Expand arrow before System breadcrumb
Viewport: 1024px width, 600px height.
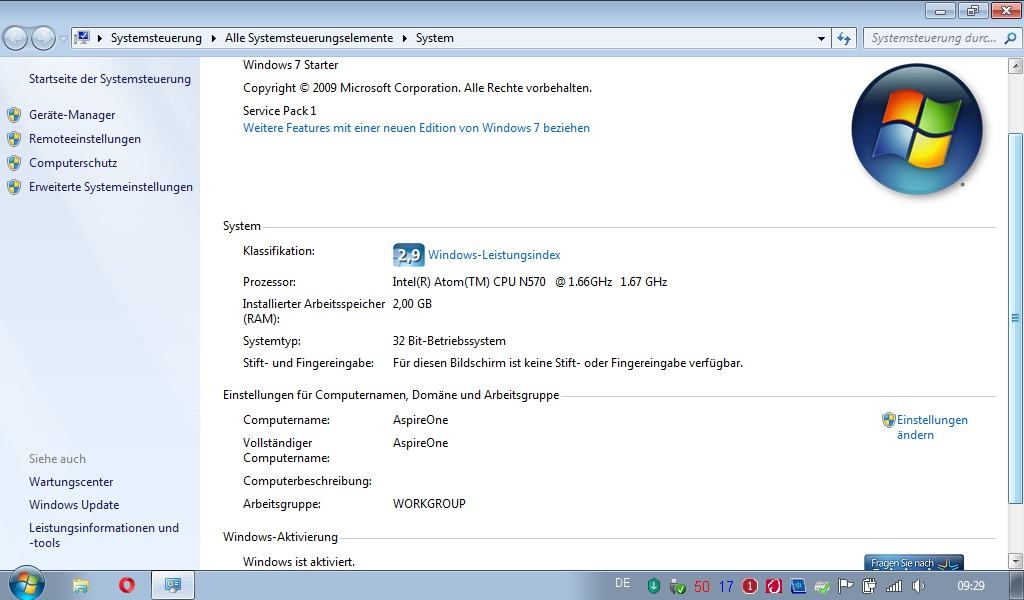tap(404, 39)
